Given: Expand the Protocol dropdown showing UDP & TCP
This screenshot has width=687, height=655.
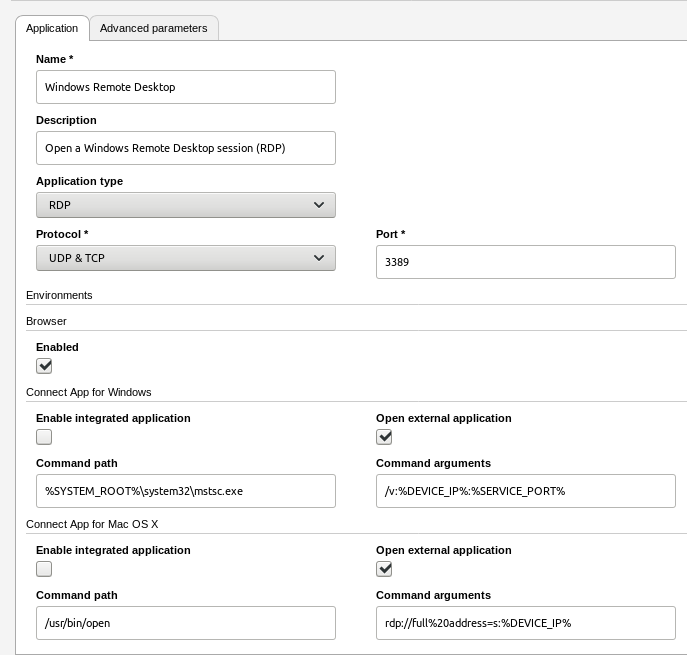Looking at the screenshot, I should point(185,258).
